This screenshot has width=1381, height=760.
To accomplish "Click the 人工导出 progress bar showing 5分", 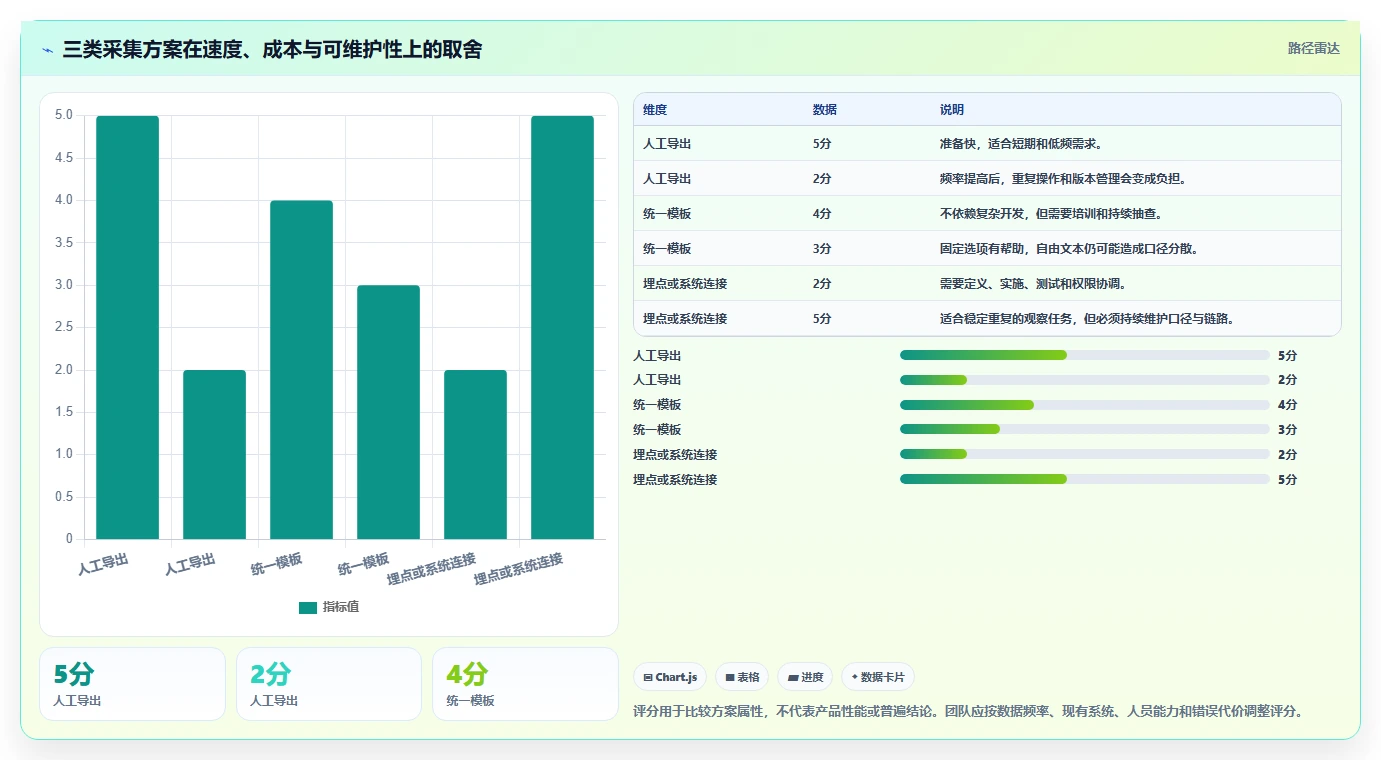I will pos(1084,355).
